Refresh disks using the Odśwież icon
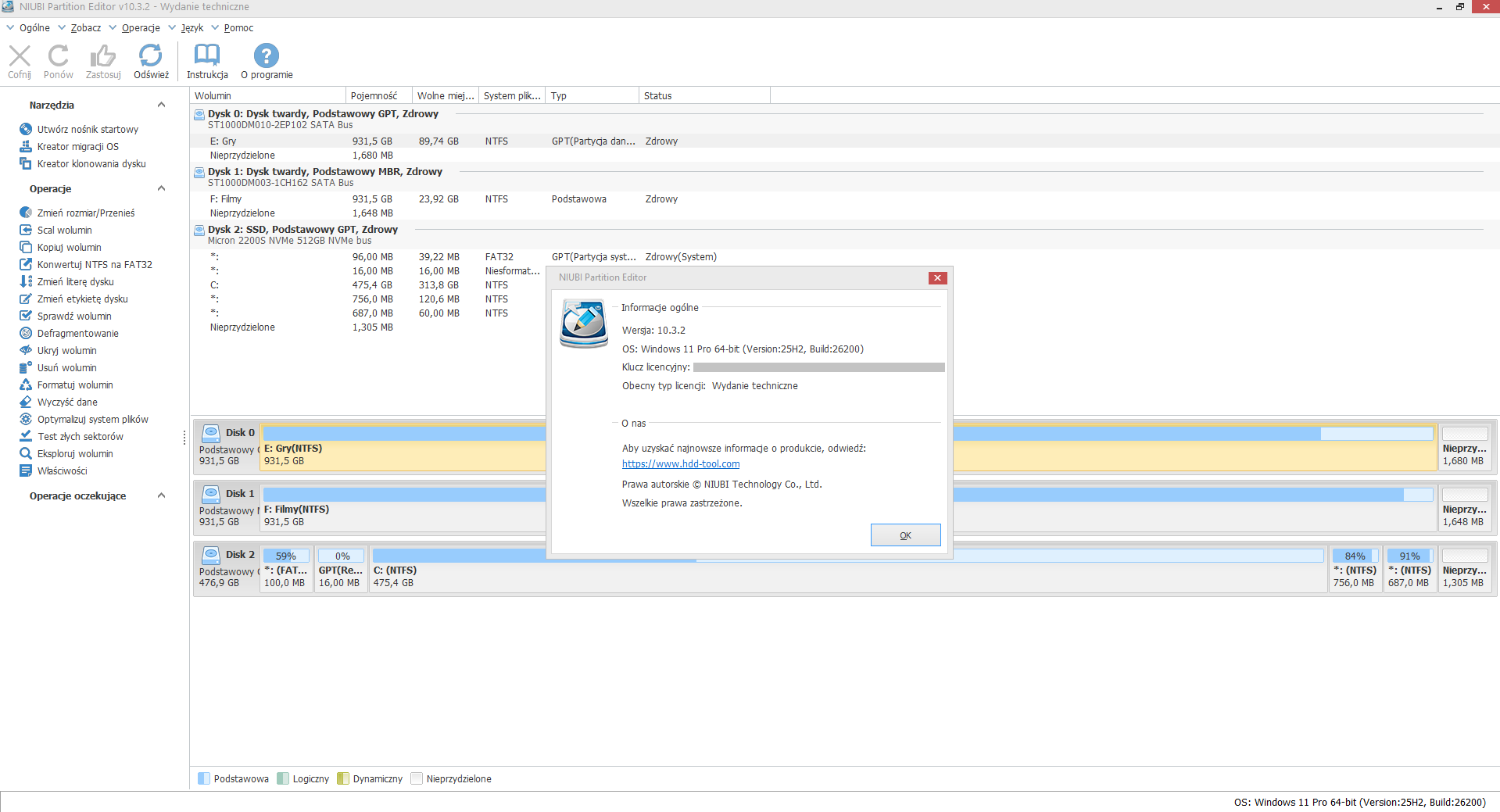 tap(151, 55)
